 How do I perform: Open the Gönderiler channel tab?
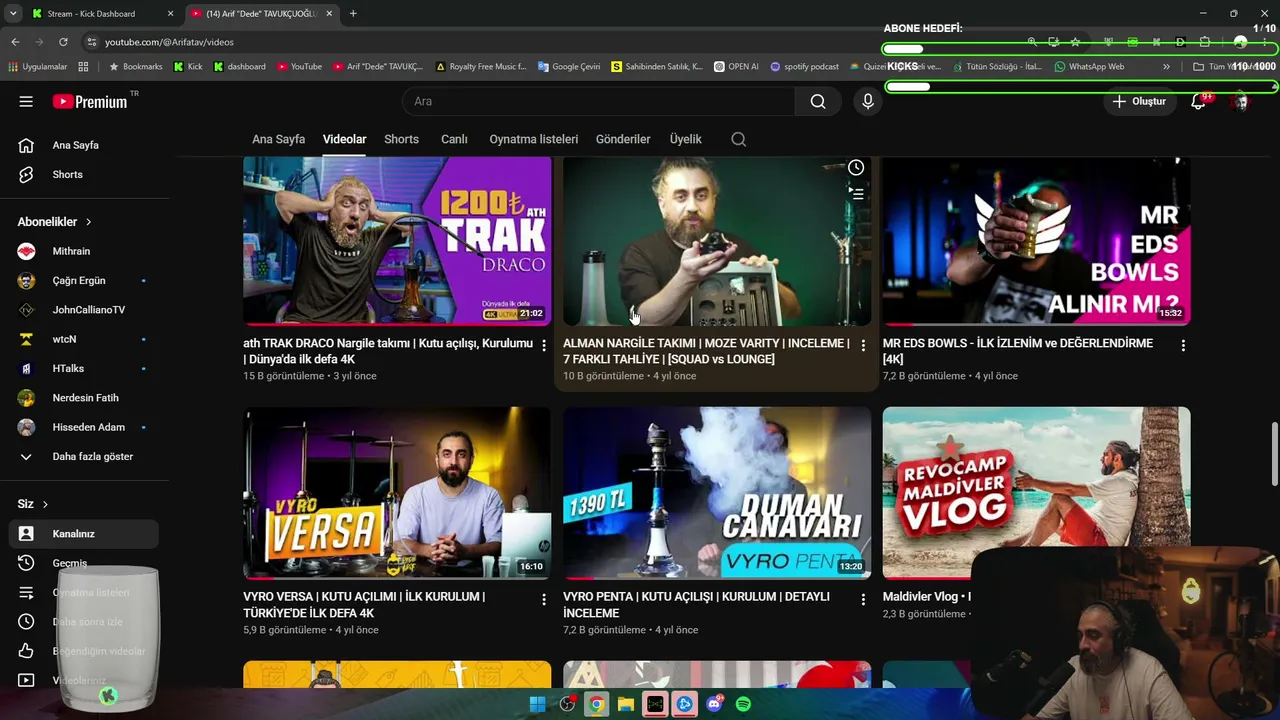tap(623, 139)
